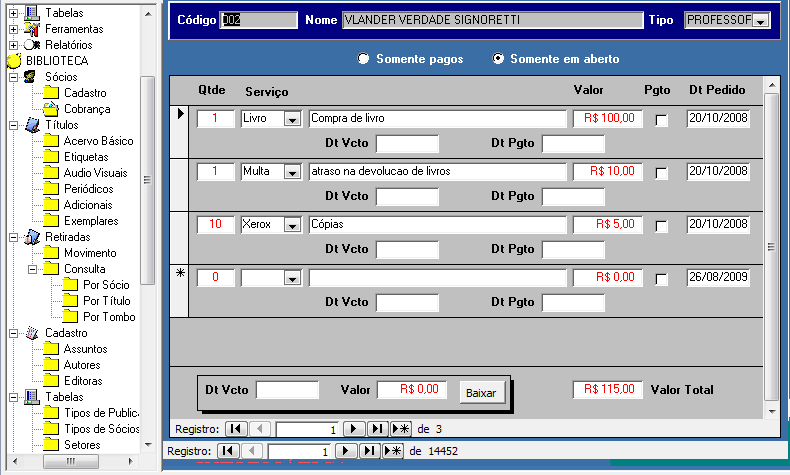Open Editoras tree item
The image size is (790, 475).
[83, 381]
